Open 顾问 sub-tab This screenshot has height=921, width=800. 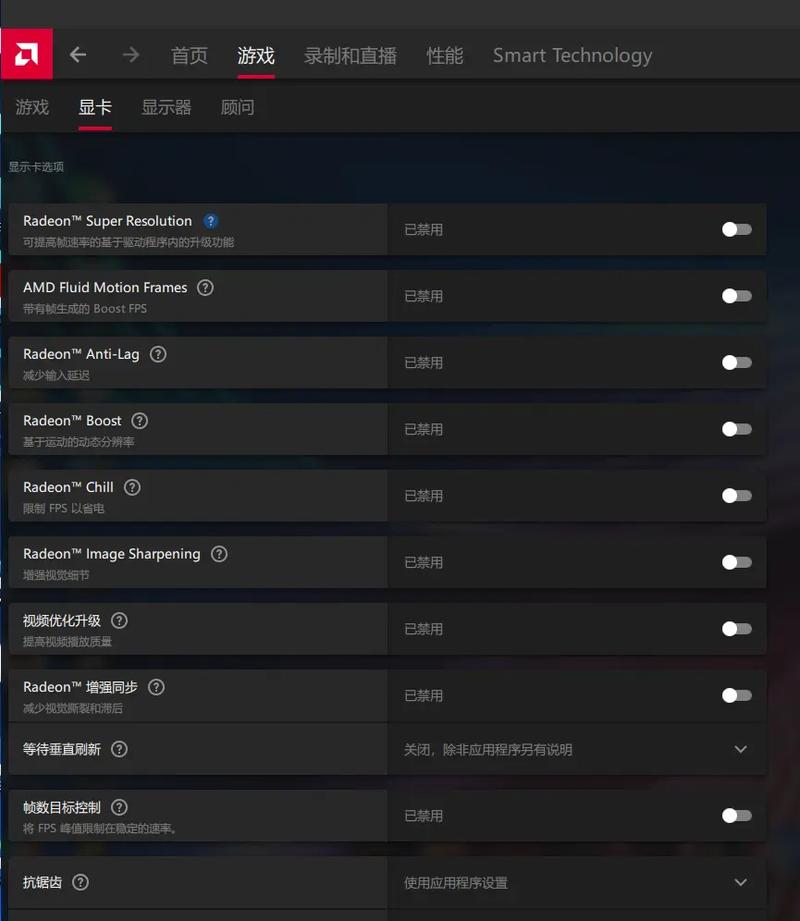tap(237, 107)
